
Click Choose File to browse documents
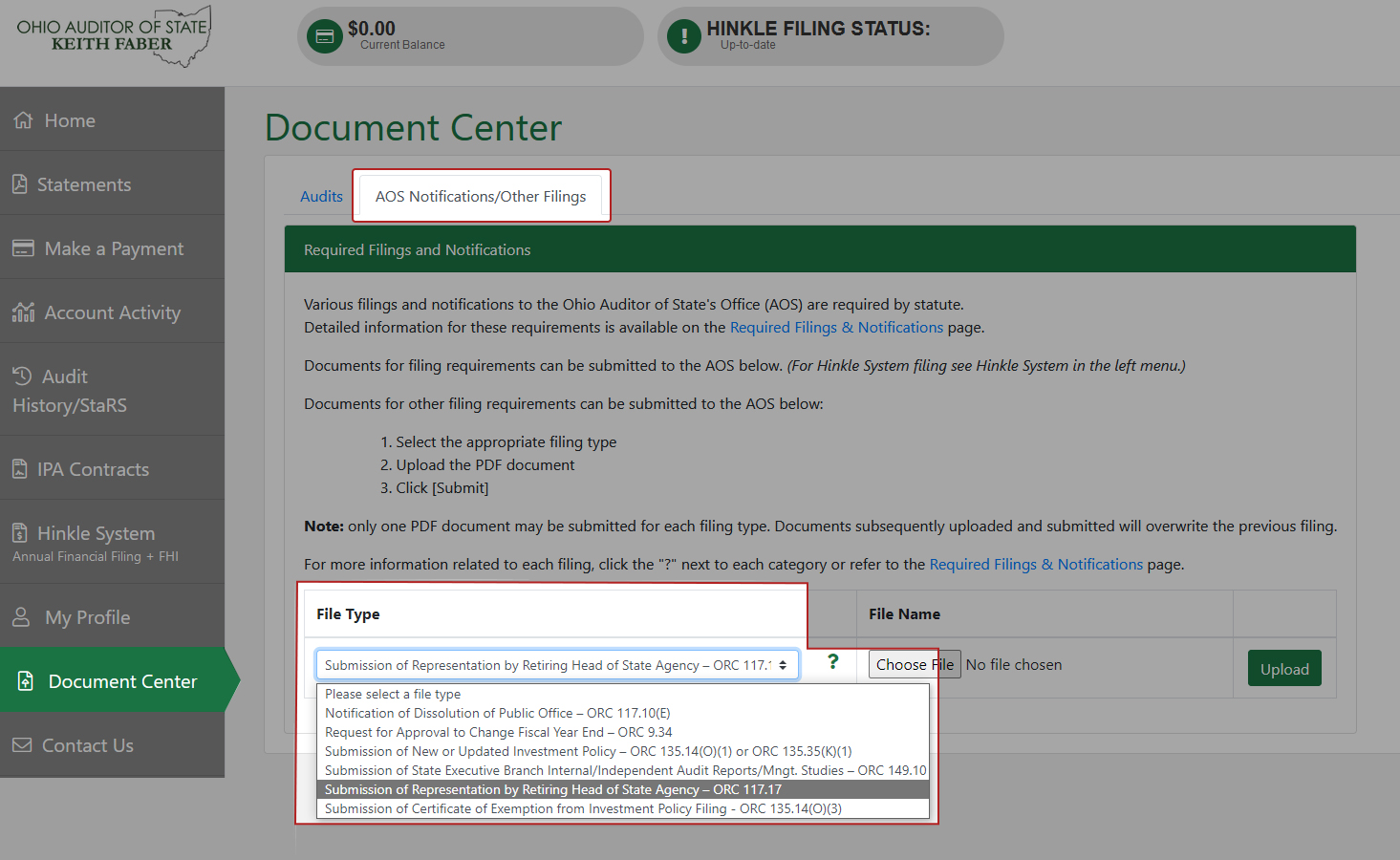pyautogui.click(x=914, y=664)
